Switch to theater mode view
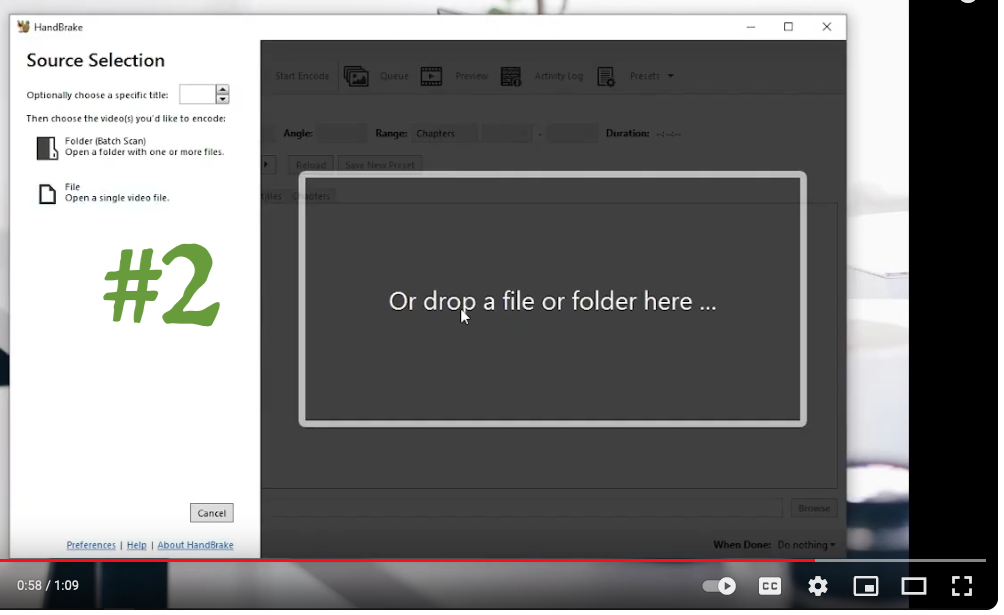The image size is (1004, 615). point(914,586)
